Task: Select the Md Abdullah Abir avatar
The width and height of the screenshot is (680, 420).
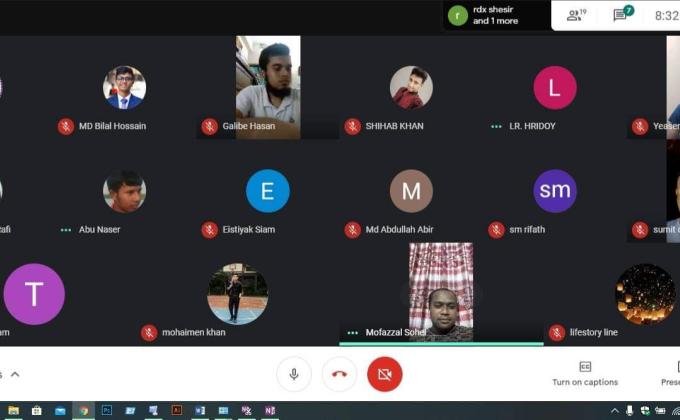Action: (411, 191)
